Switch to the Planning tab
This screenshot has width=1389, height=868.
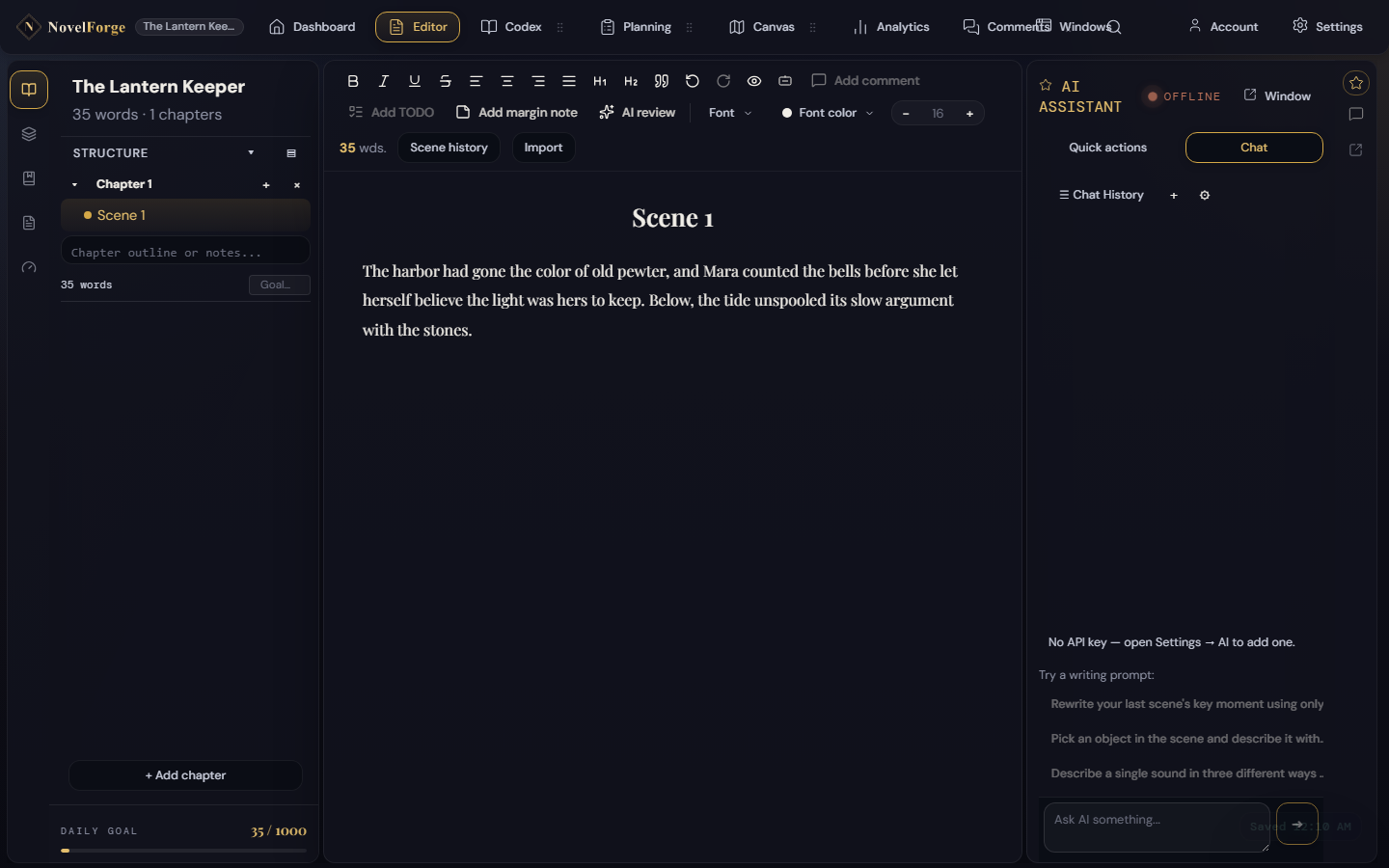coord(637,27)
